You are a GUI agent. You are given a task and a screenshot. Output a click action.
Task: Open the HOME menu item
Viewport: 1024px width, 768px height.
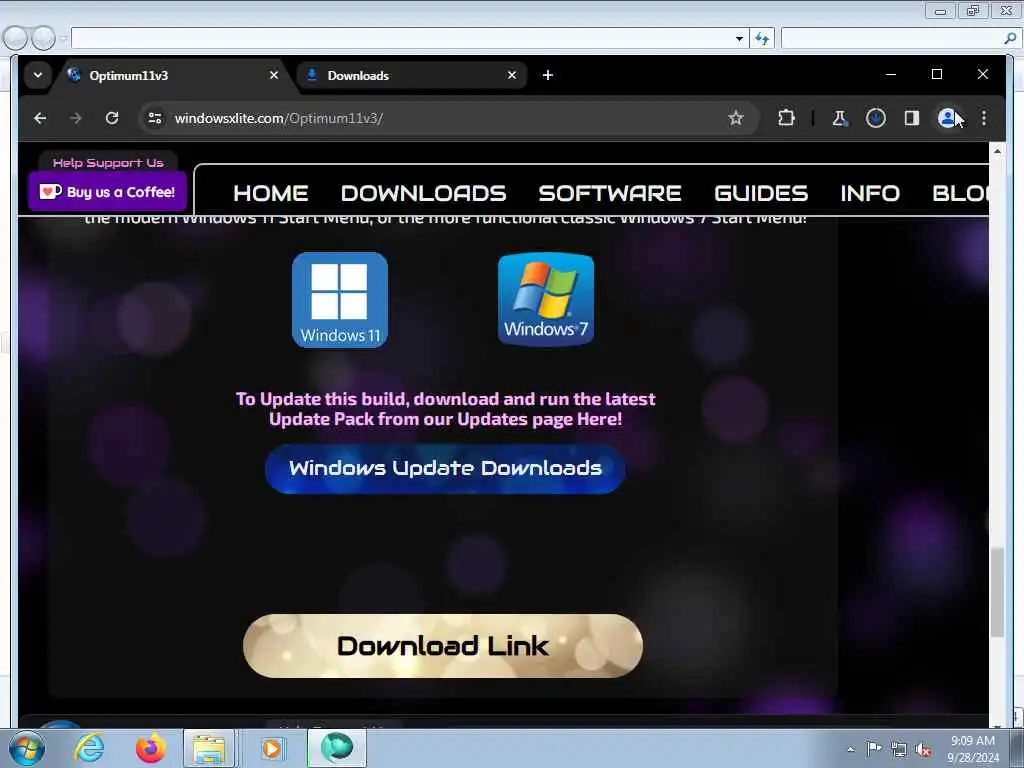click(270, 193)
